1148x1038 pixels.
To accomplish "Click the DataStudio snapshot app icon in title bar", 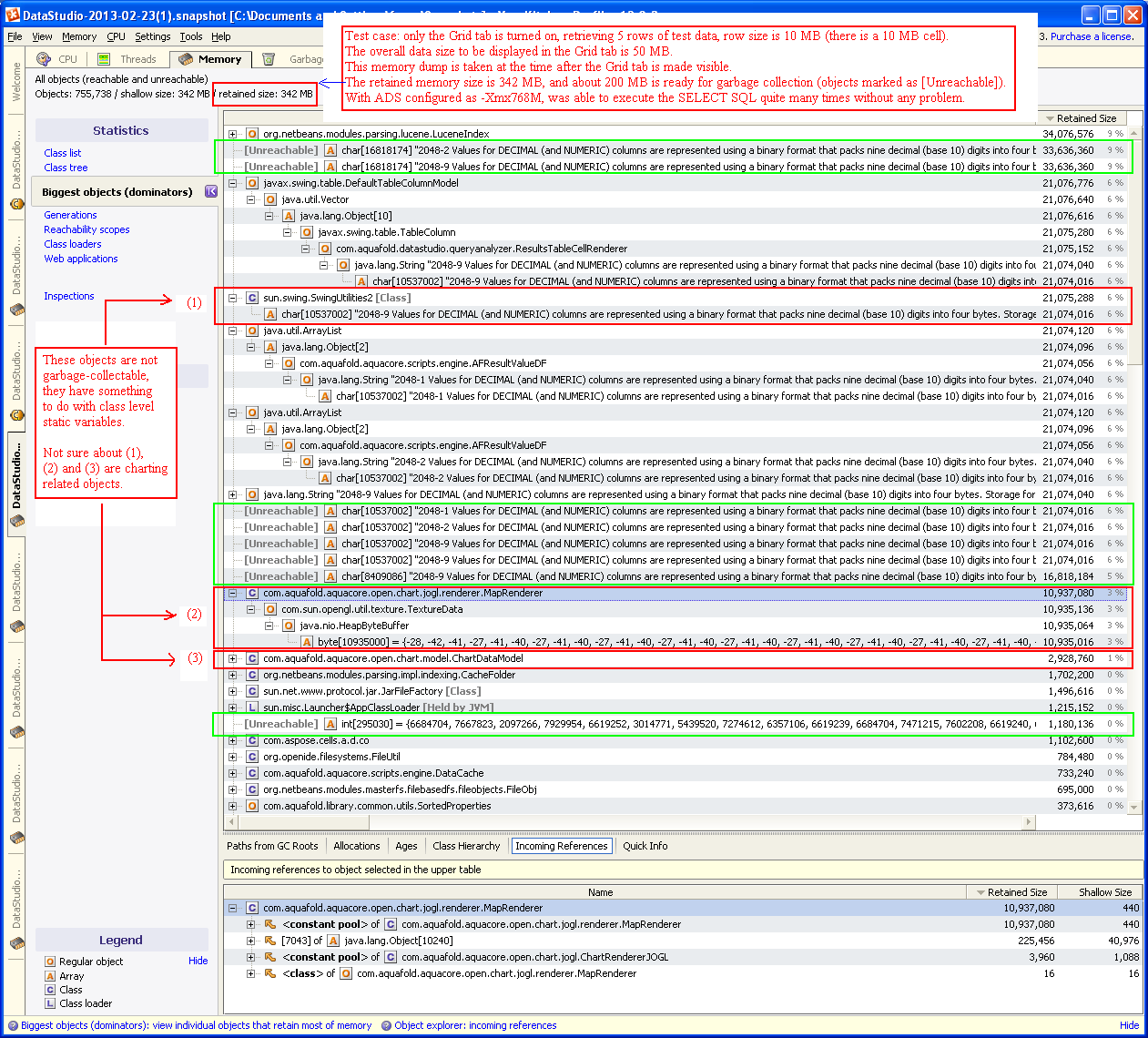I will pos(12,15).
